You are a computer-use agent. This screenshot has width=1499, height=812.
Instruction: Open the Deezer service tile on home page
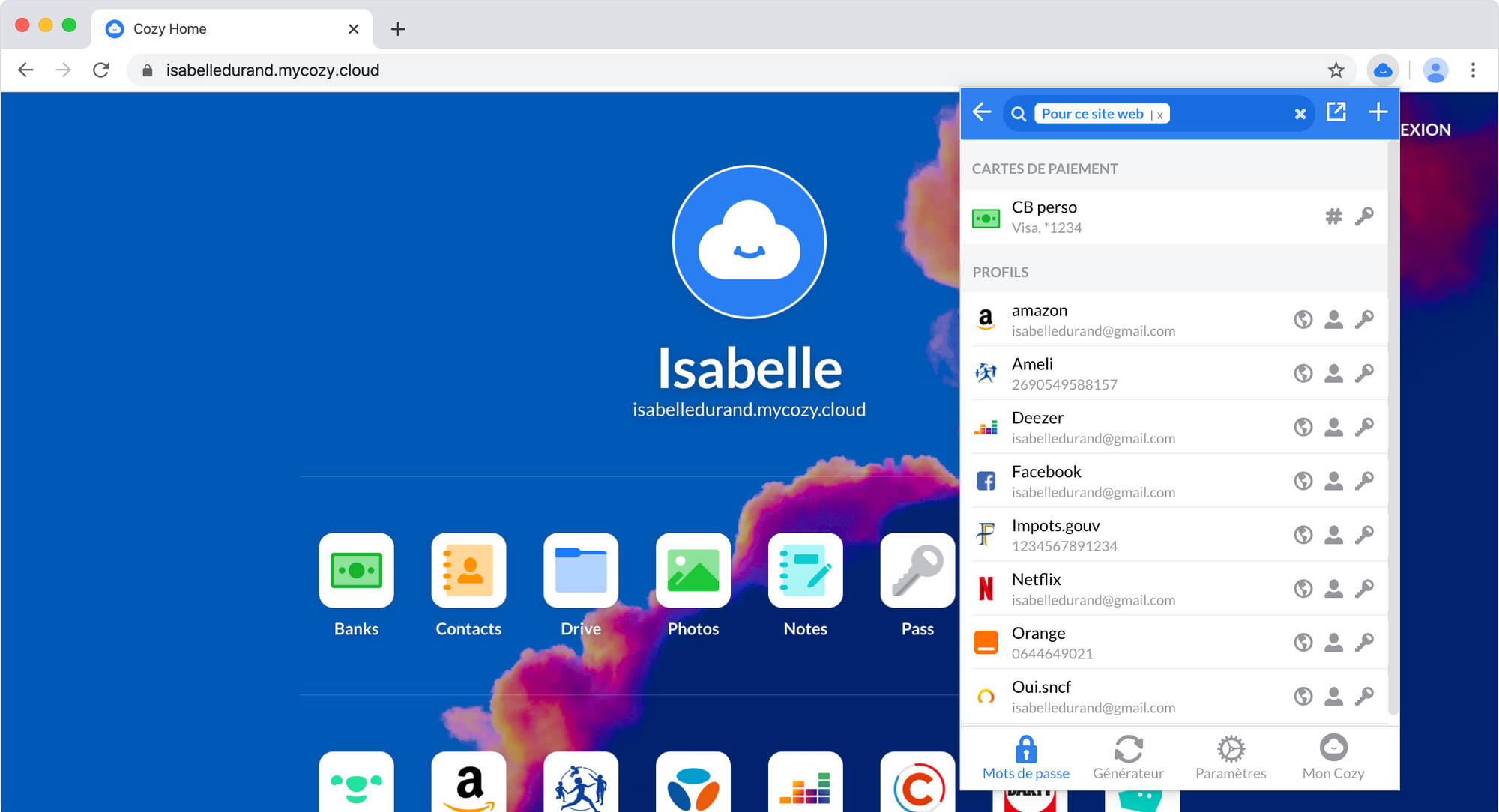pos(806,781)
